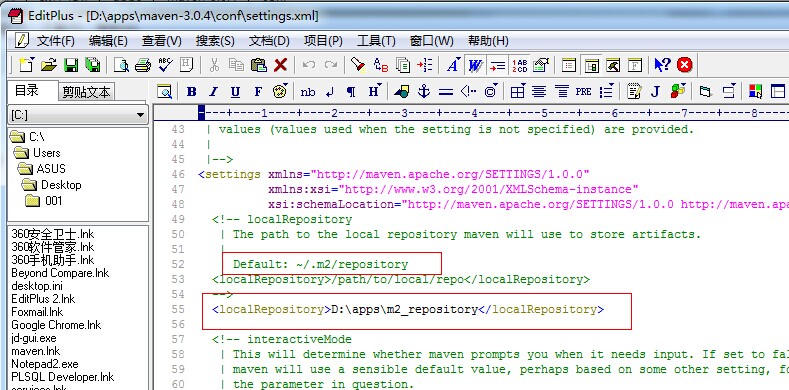Open the color grid picker icon
Screen dimensions: 789x390
755,92
